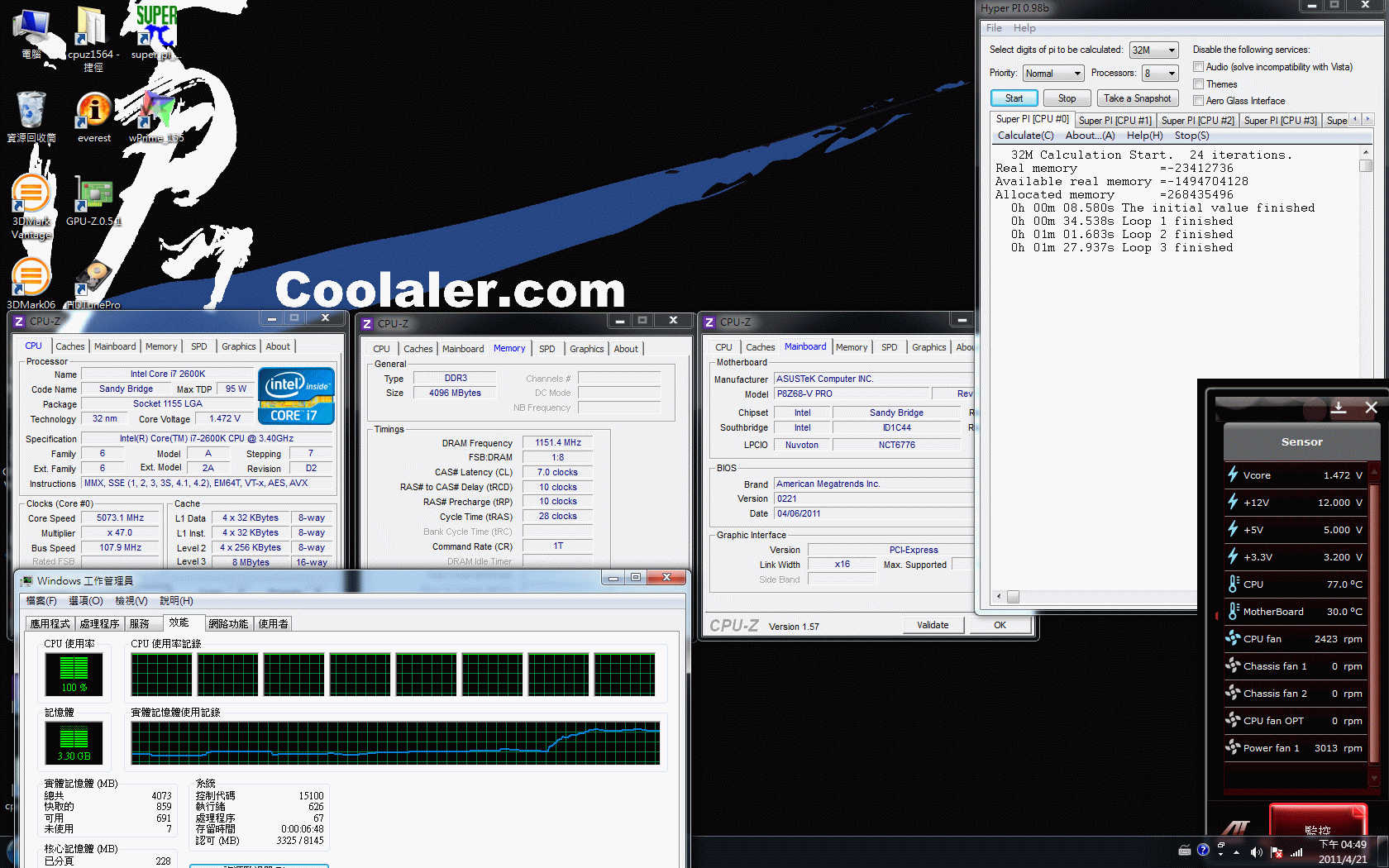
Task: Toggle the Aero Glass Interface checkbox
Action: pyautogui.click(x=1198, y=101)
